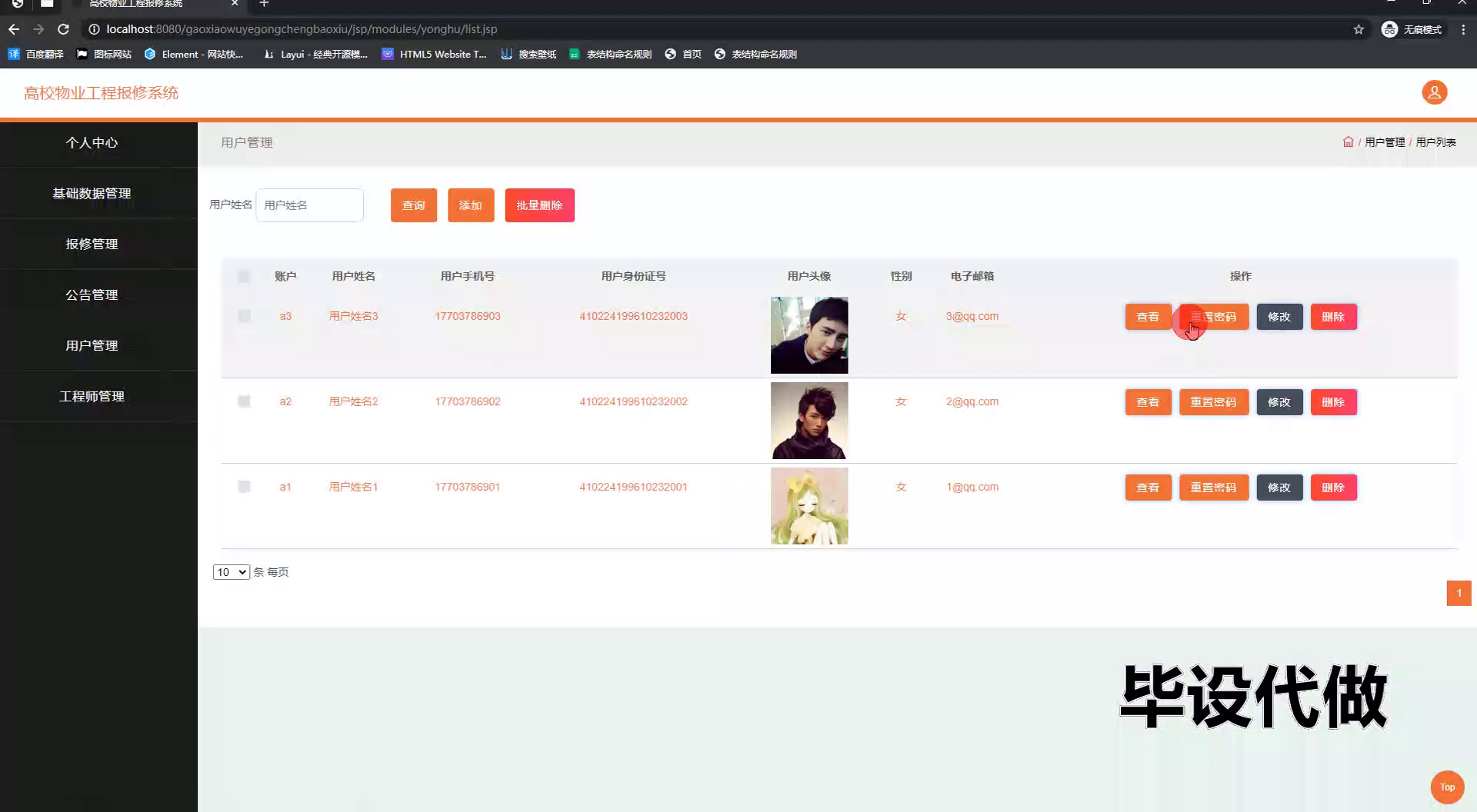
Task: Expand 基础数据管理 in the sidebar
Action: [x=92, y=194]
